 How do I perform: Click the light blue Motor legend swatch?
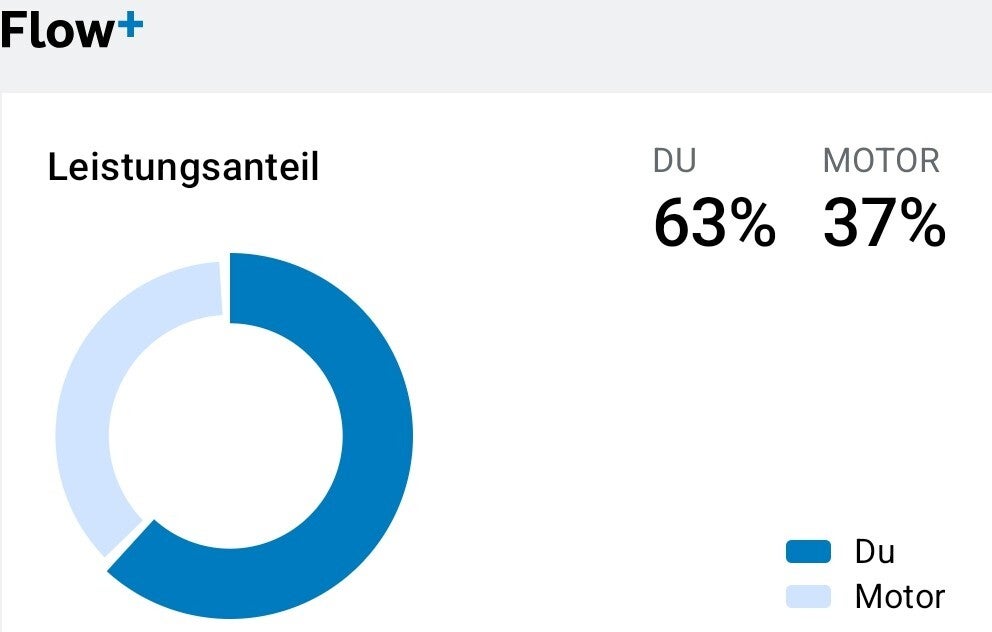pyautogui.click(x=808, y=597)
